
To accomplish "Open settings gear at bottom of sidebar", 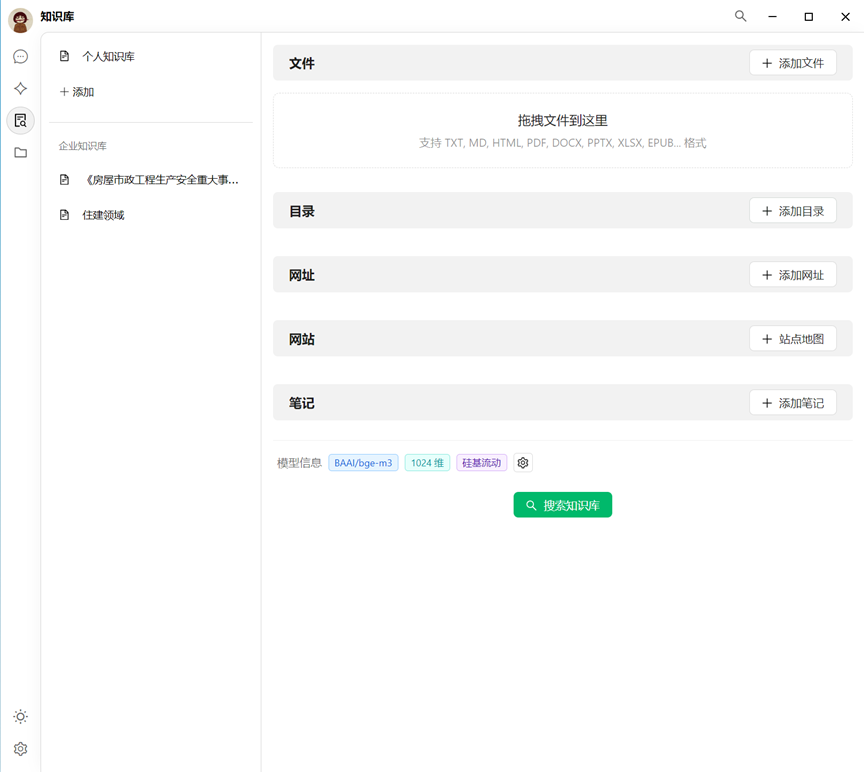I will [20, 749].
